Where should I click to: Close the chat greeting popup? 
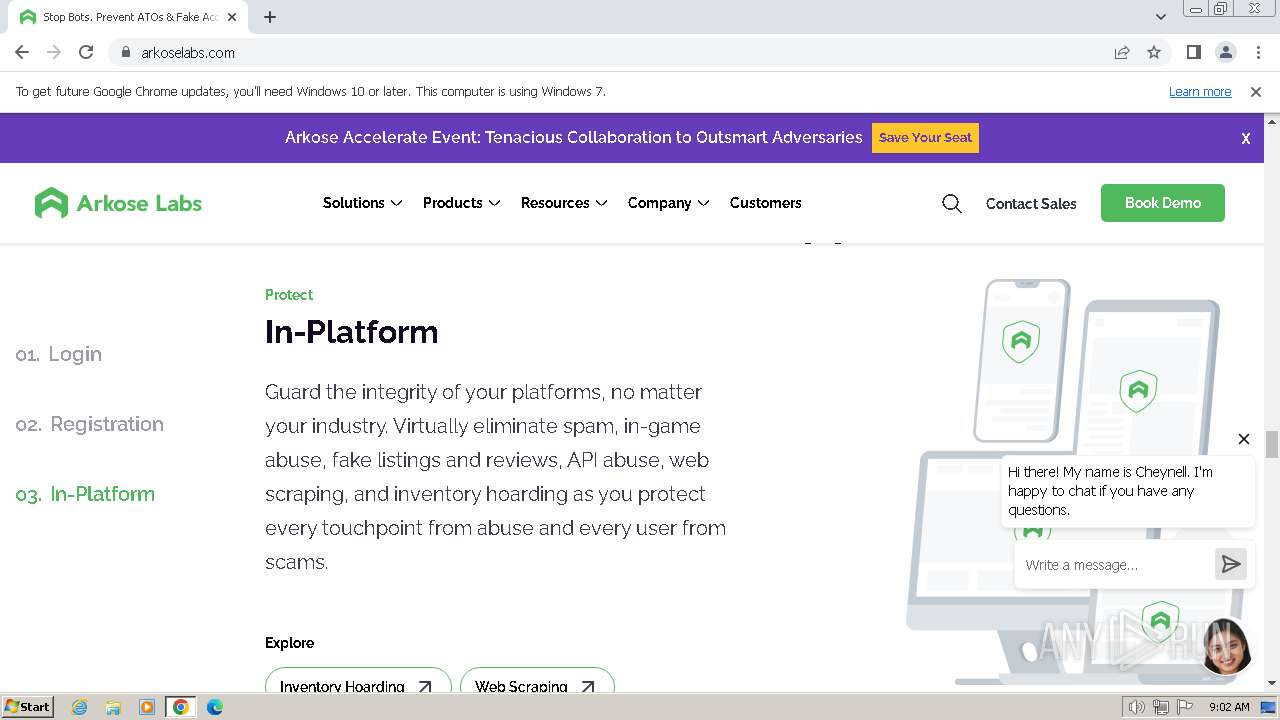pos(1244,439)
